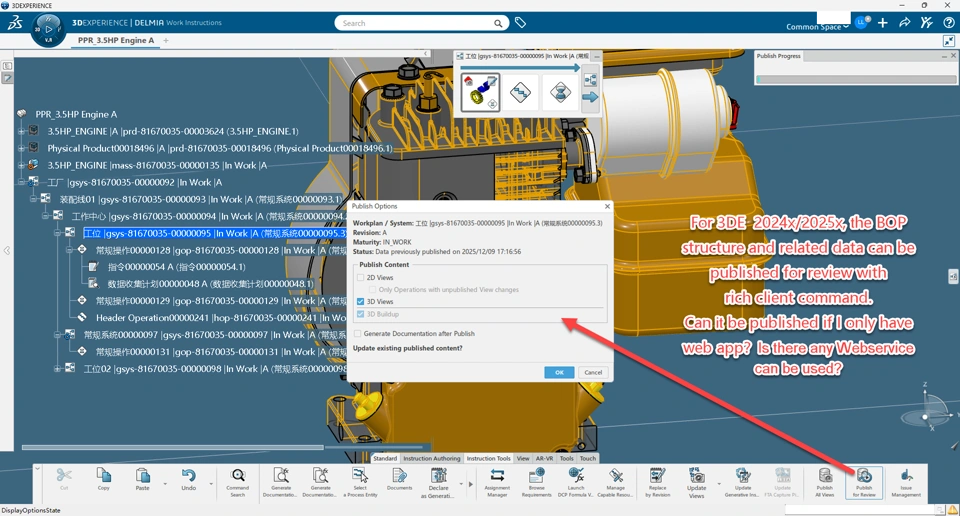Click Replace by Revision tool
Viewport: 960px width, 516px height.
pyautogui.click(x=658, y=482)
